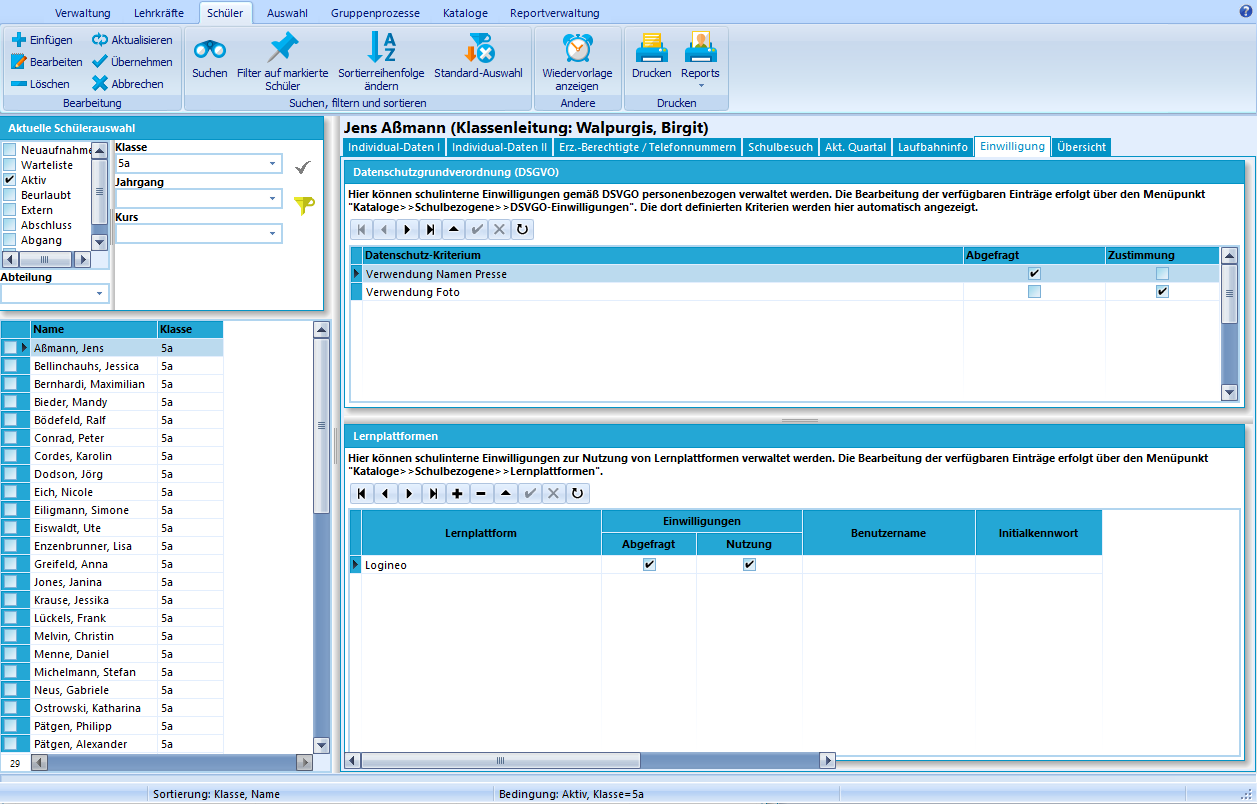Switch to Verwaltung ribbon tab

pos(83,13)
